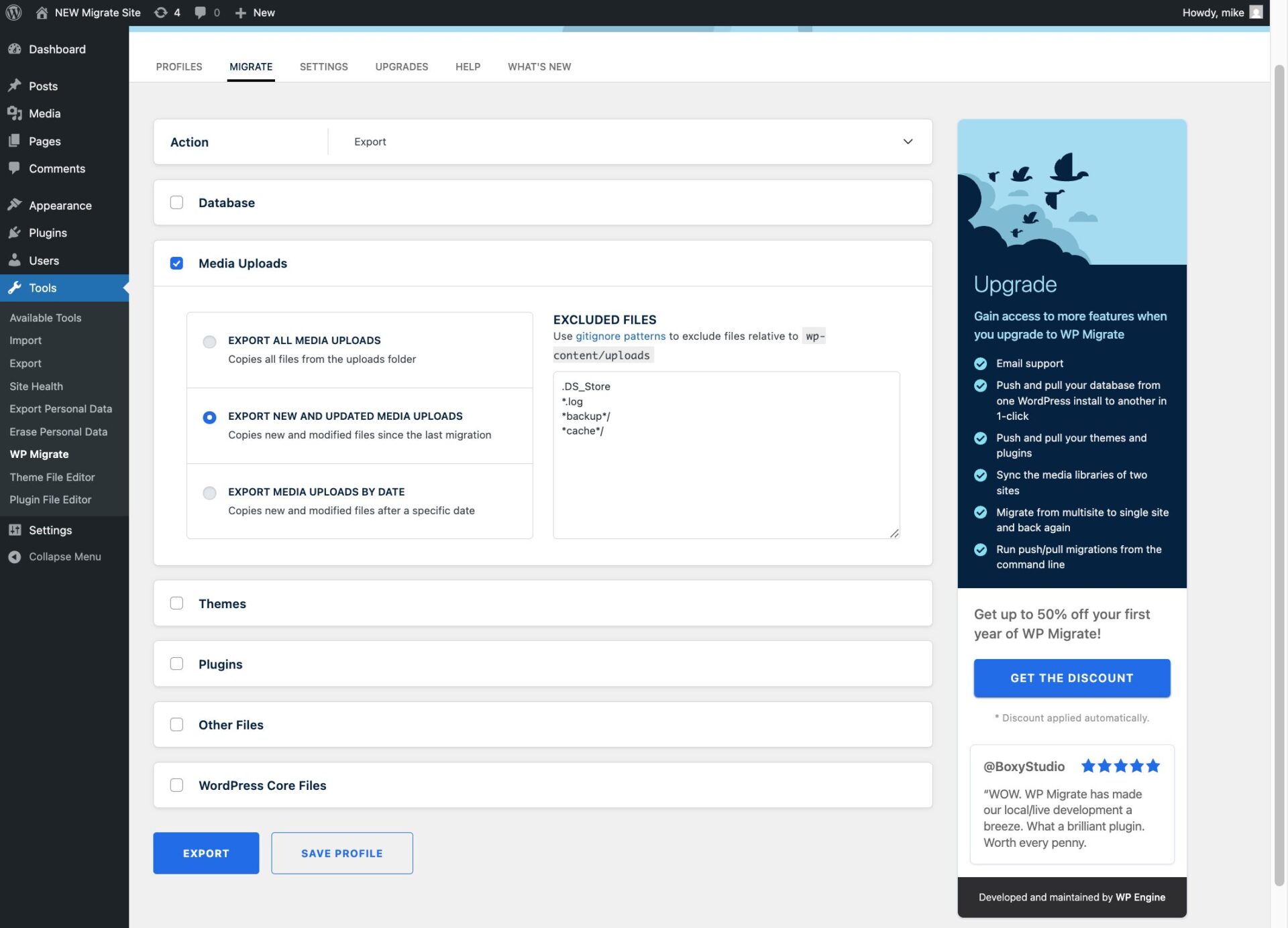
Task: Select the Tools wrench icon
Action: tap(15, 288)
